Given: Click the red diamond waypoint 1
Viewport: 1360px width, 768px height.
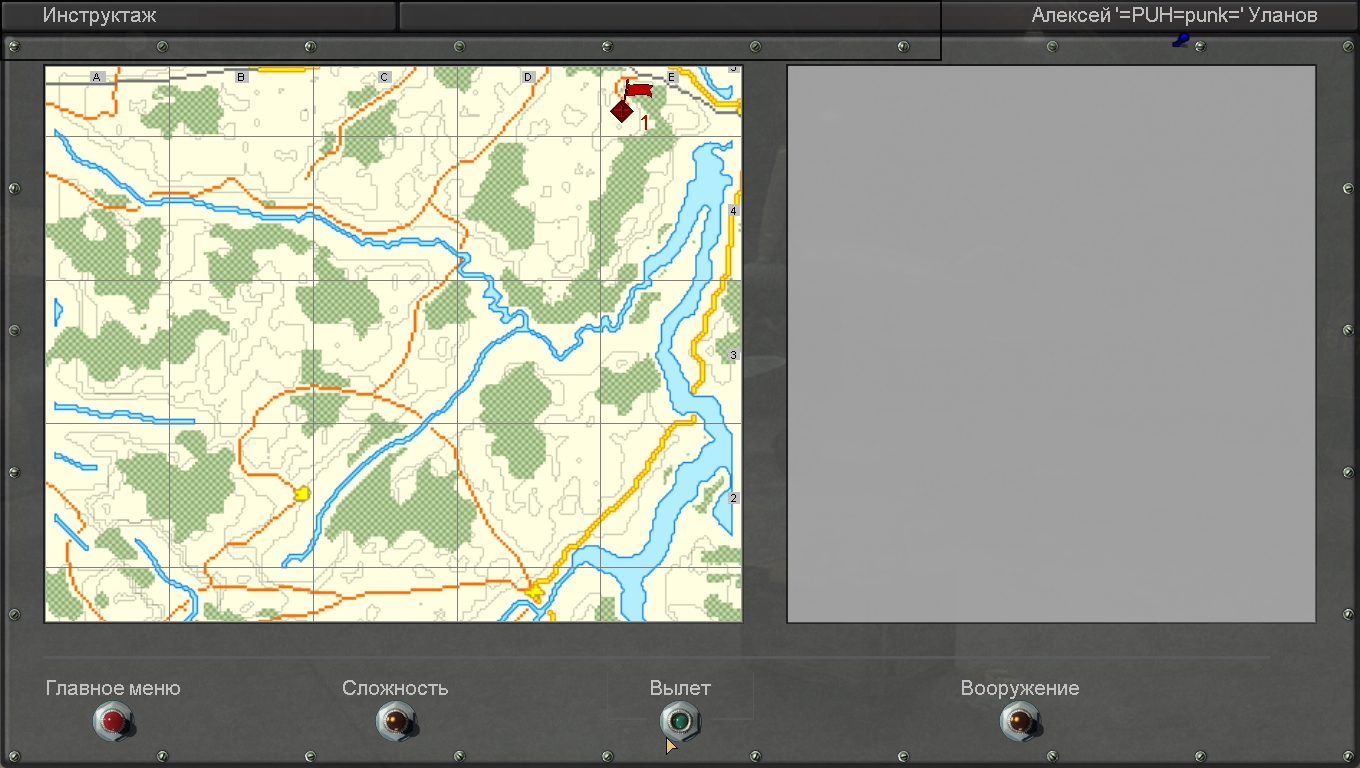Looking at the screenshot, I should pos(622,110).
